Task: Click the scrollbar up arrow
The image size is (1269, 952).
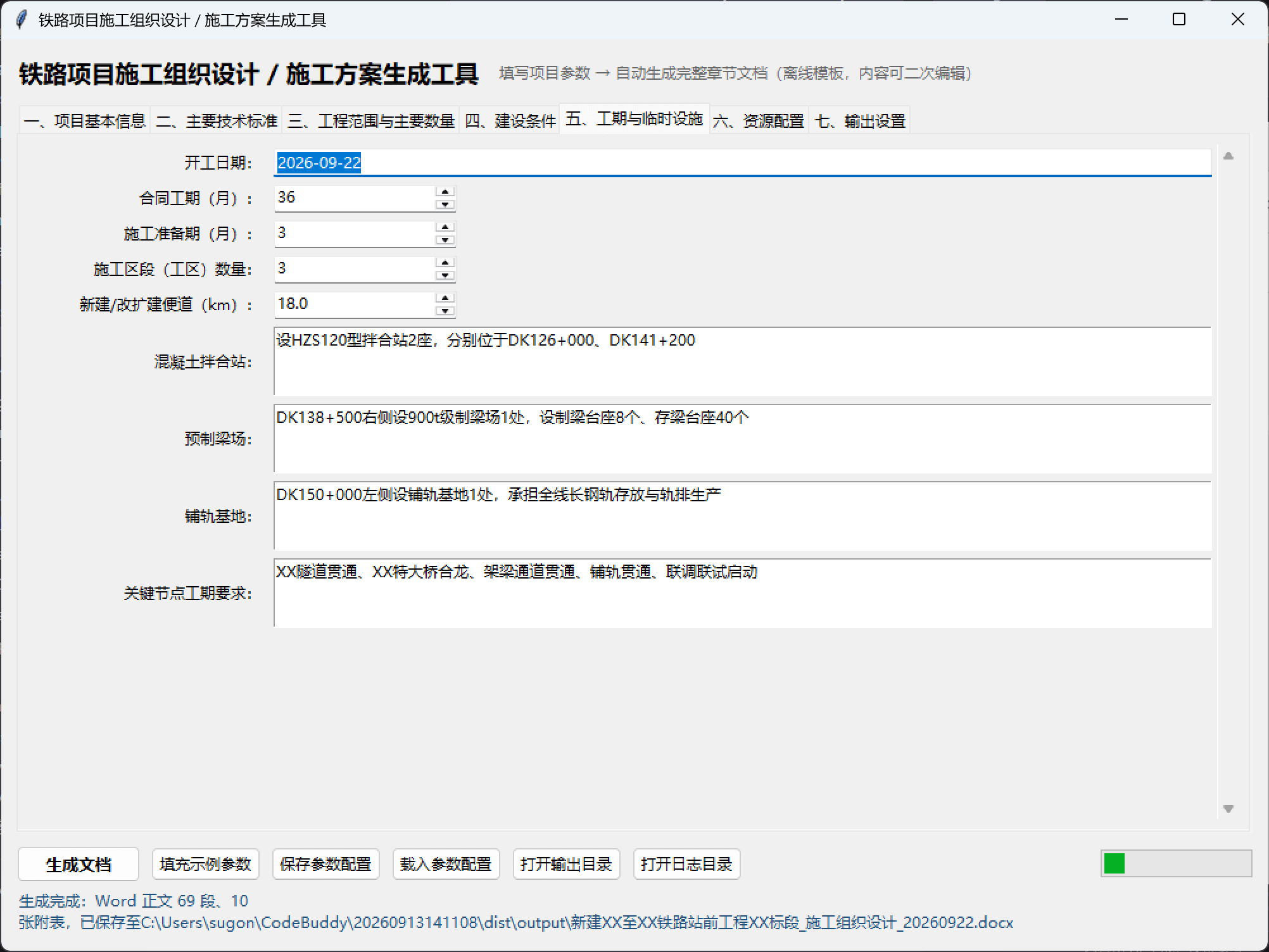Action: [x=1228, y=156]
